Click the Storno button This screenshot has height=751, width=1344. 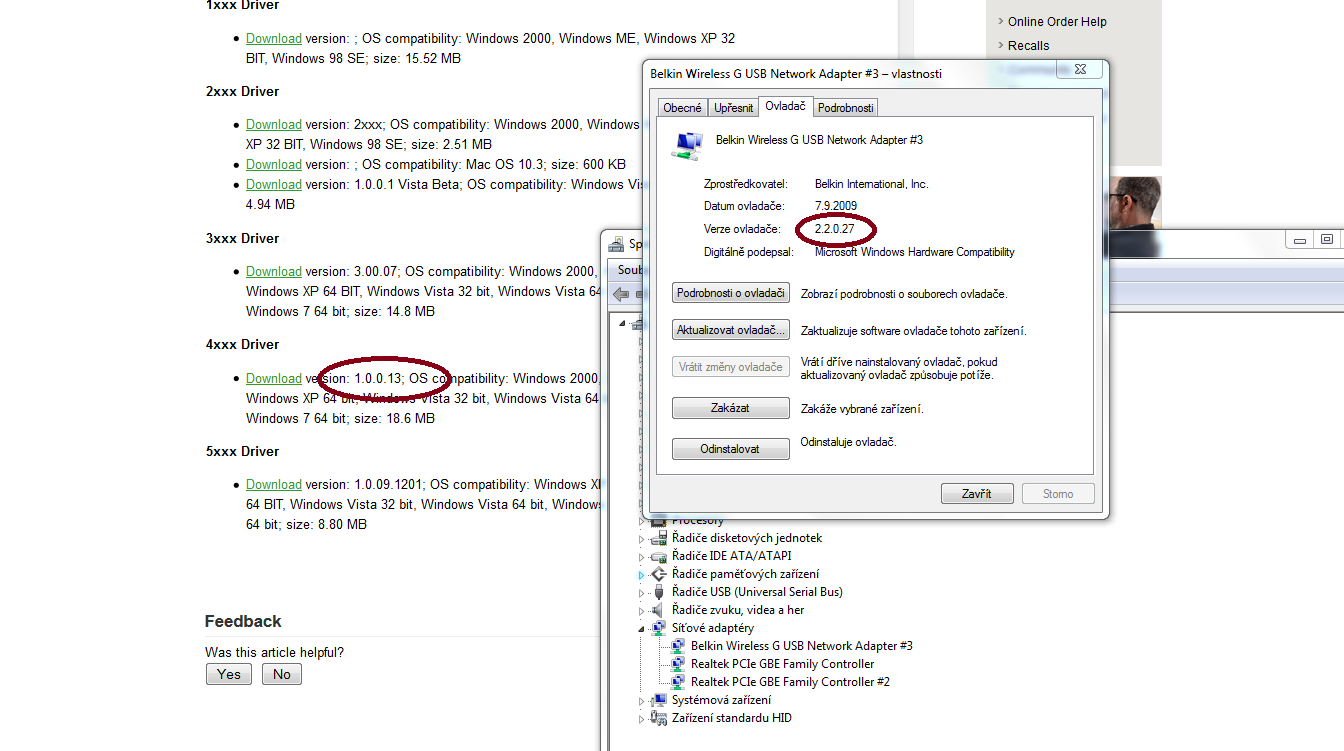tap(1058, 493)
